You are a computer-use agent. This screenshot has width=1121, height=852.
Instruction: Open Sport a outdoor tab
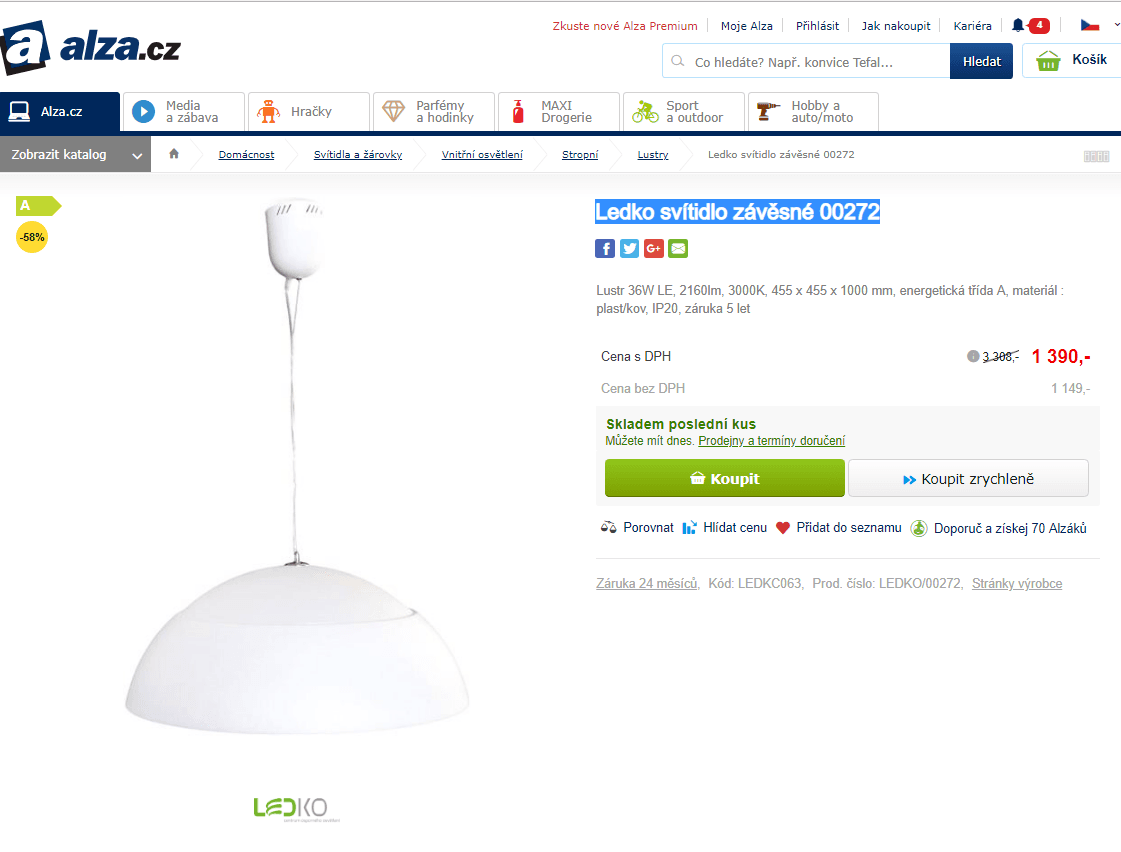click(x=683, y=112)
